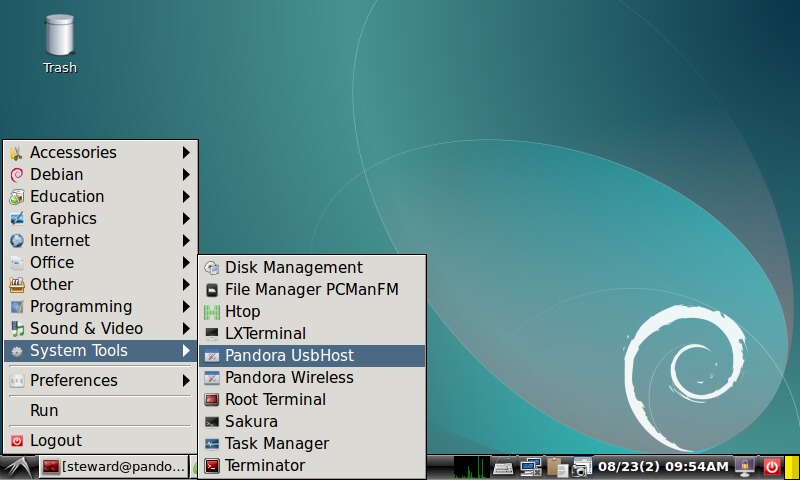Open the Internet menu category
The height and width of the screenshot is (480, 800).
click(x=101, y=240)
